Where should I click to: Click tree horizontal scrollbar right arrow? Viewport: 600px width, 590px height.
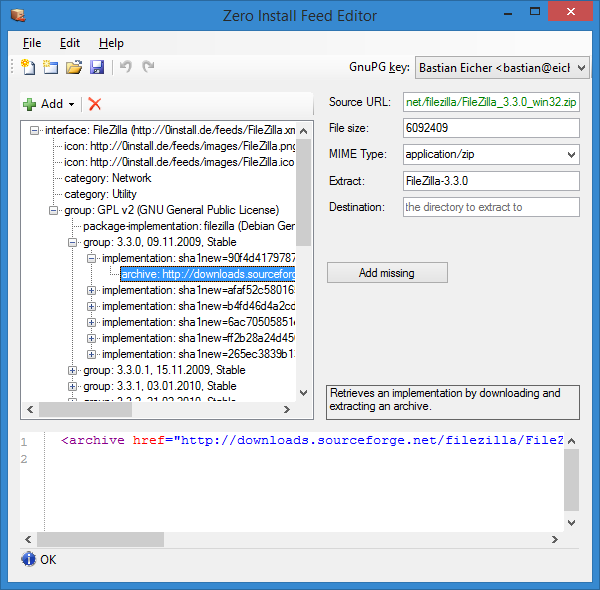click(287, 410)
